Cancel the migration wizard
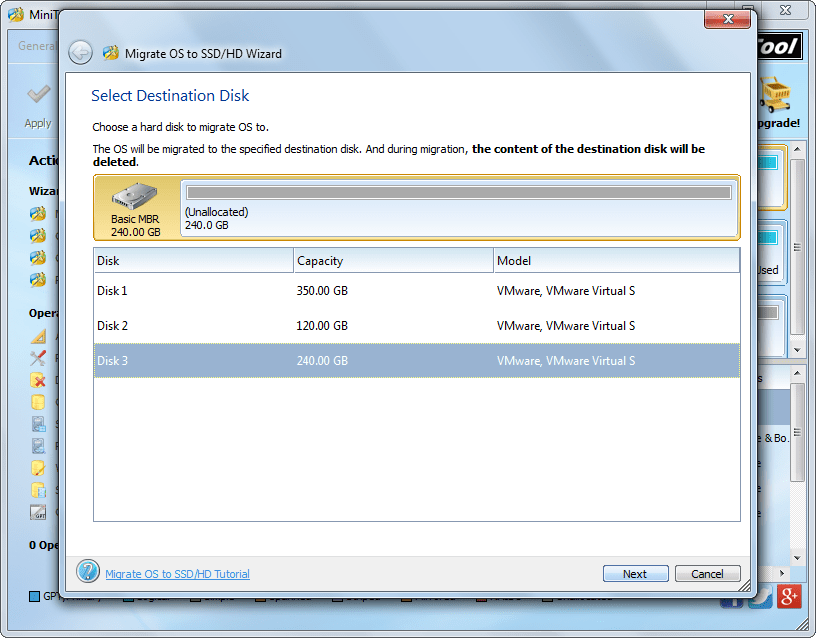The width and height of the screenshot is (816, 638). point(707,573)
